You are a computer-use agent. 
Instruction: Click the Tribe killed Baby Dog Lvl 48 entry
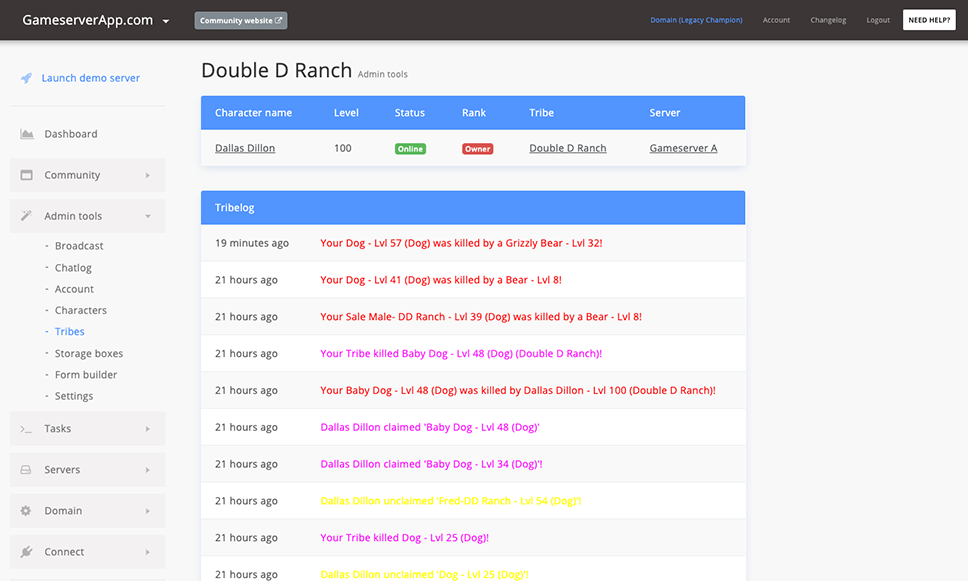(461, 354)
